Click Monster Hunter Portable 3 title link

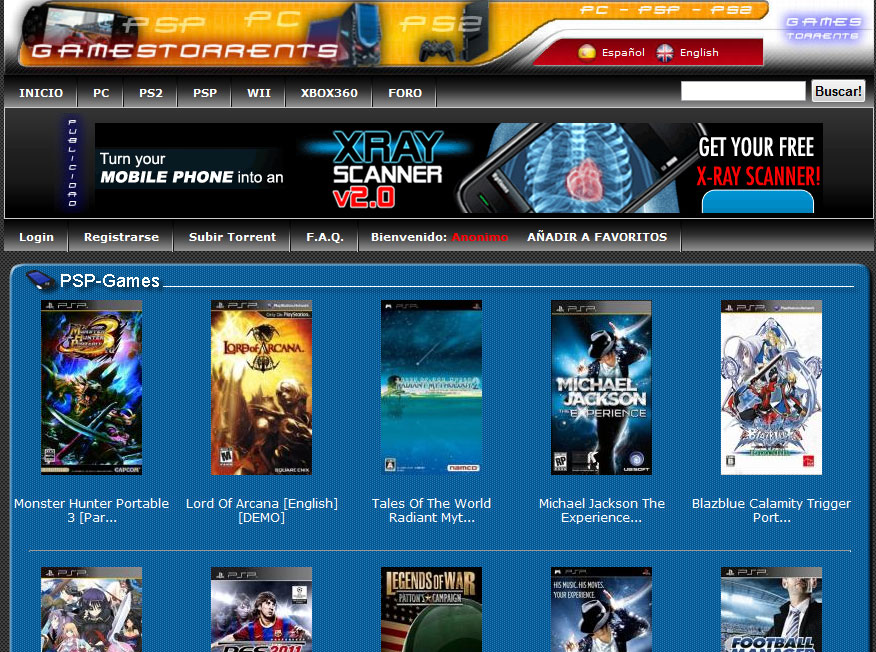[92, 510]
